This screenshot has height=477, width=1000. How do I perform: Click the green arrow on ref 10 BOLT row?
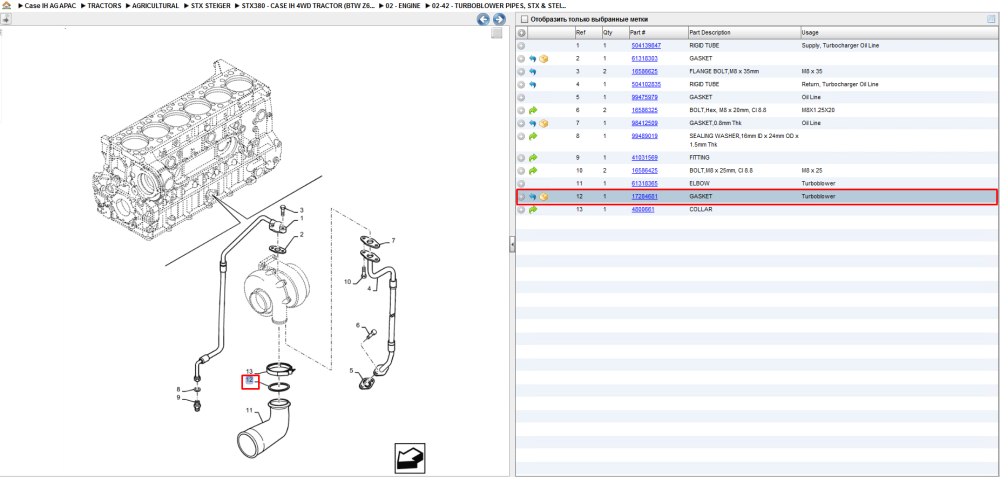point(533,170)
